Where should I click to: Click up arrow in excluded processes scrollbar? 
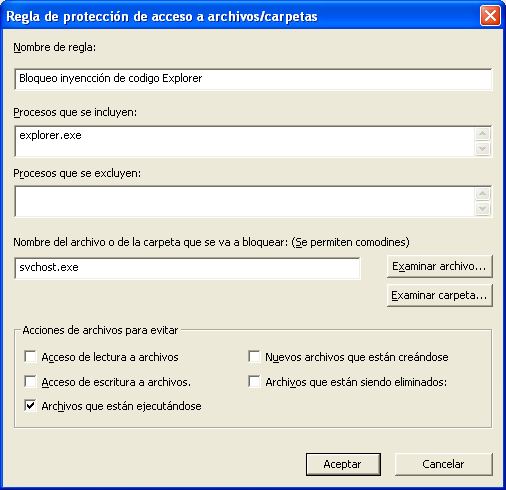coord(482,194)
